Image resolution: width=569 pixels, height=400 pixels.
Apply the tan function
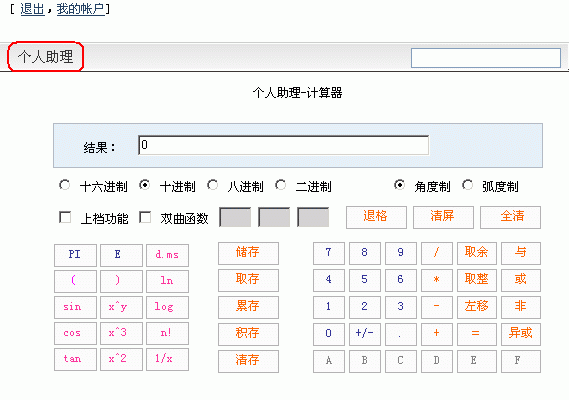pyautogui.click(x=75, y=359)
